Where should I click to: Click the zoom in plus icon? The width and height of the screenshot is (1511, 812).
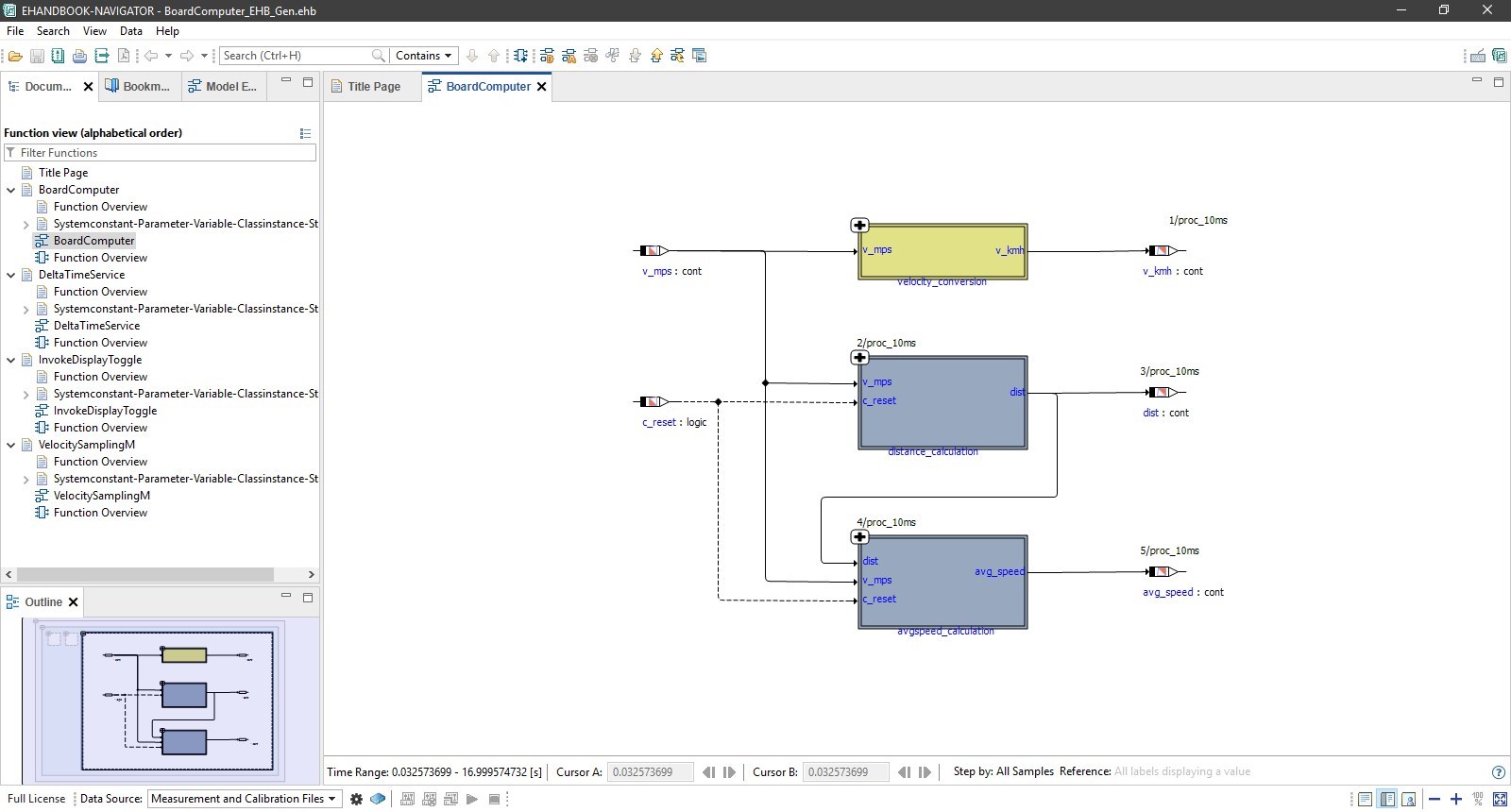click(1456, 799)
